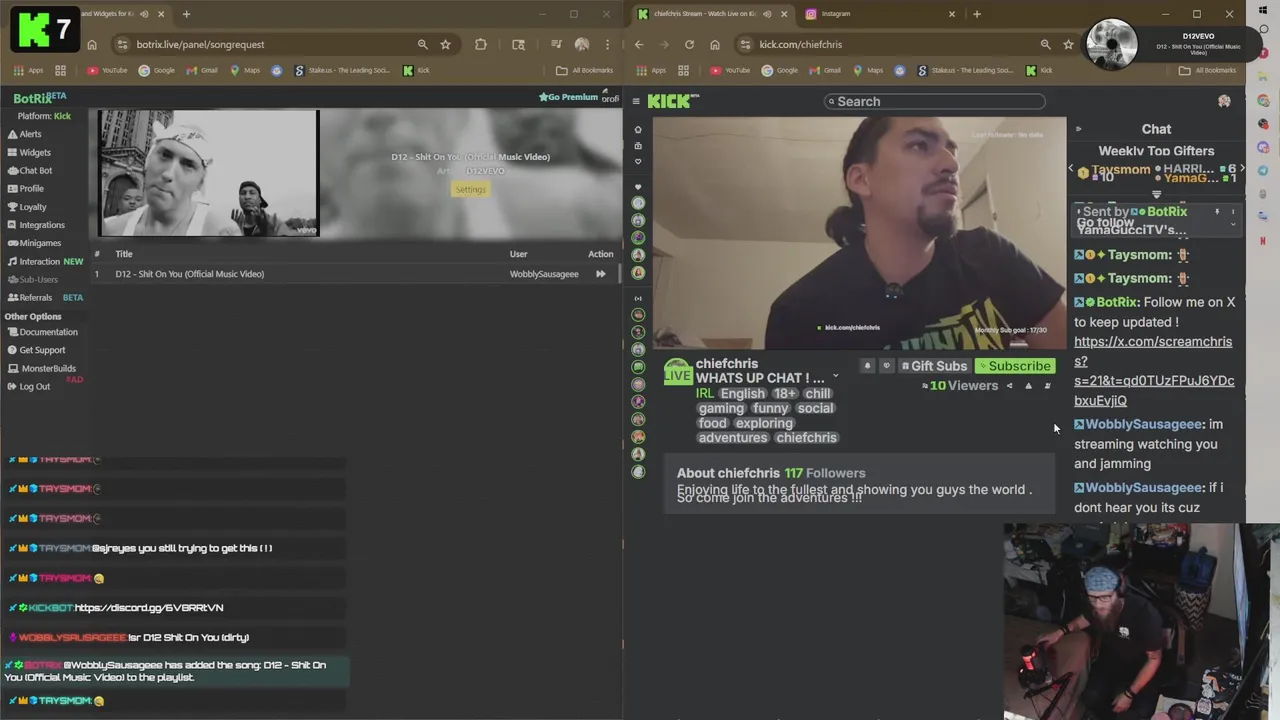The height and width of the screenshot is (720, 1280).
Task: Open Kick profile avatar menu
Action: (x=1224, y=101)
